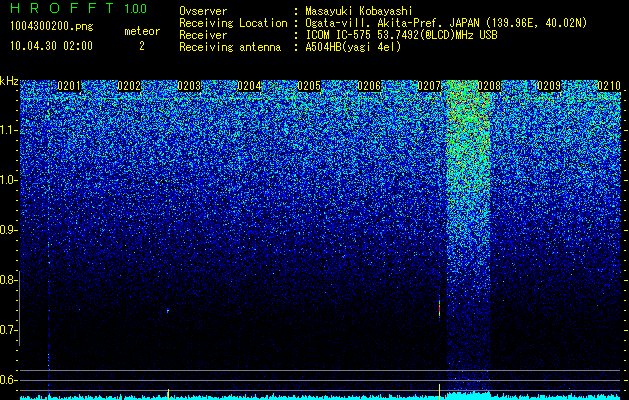Image resolution: width=629 pixels, height=400 pixels.
Task: Click the receiving location line Ogata-vill. Akita-Pref.
Action: click(446, 23)
